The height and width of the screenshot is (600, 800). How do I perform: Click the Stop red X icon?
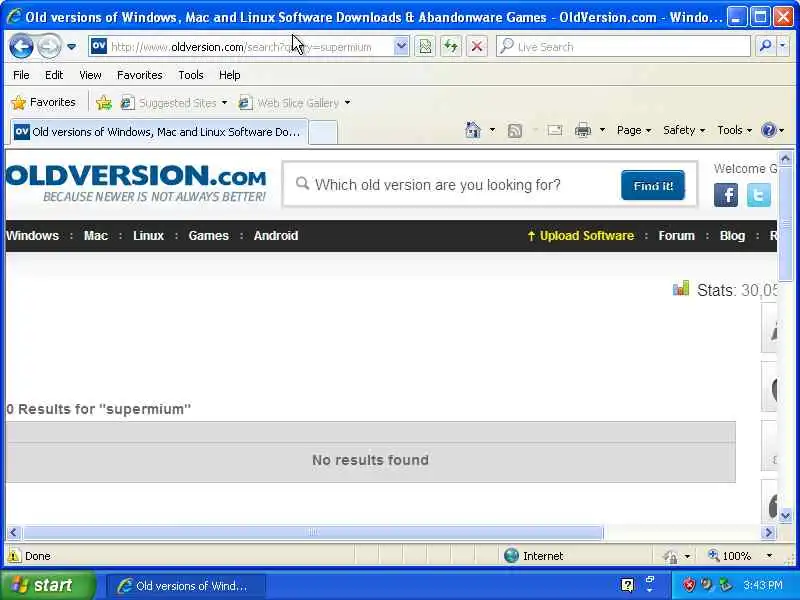coord(477,46)
